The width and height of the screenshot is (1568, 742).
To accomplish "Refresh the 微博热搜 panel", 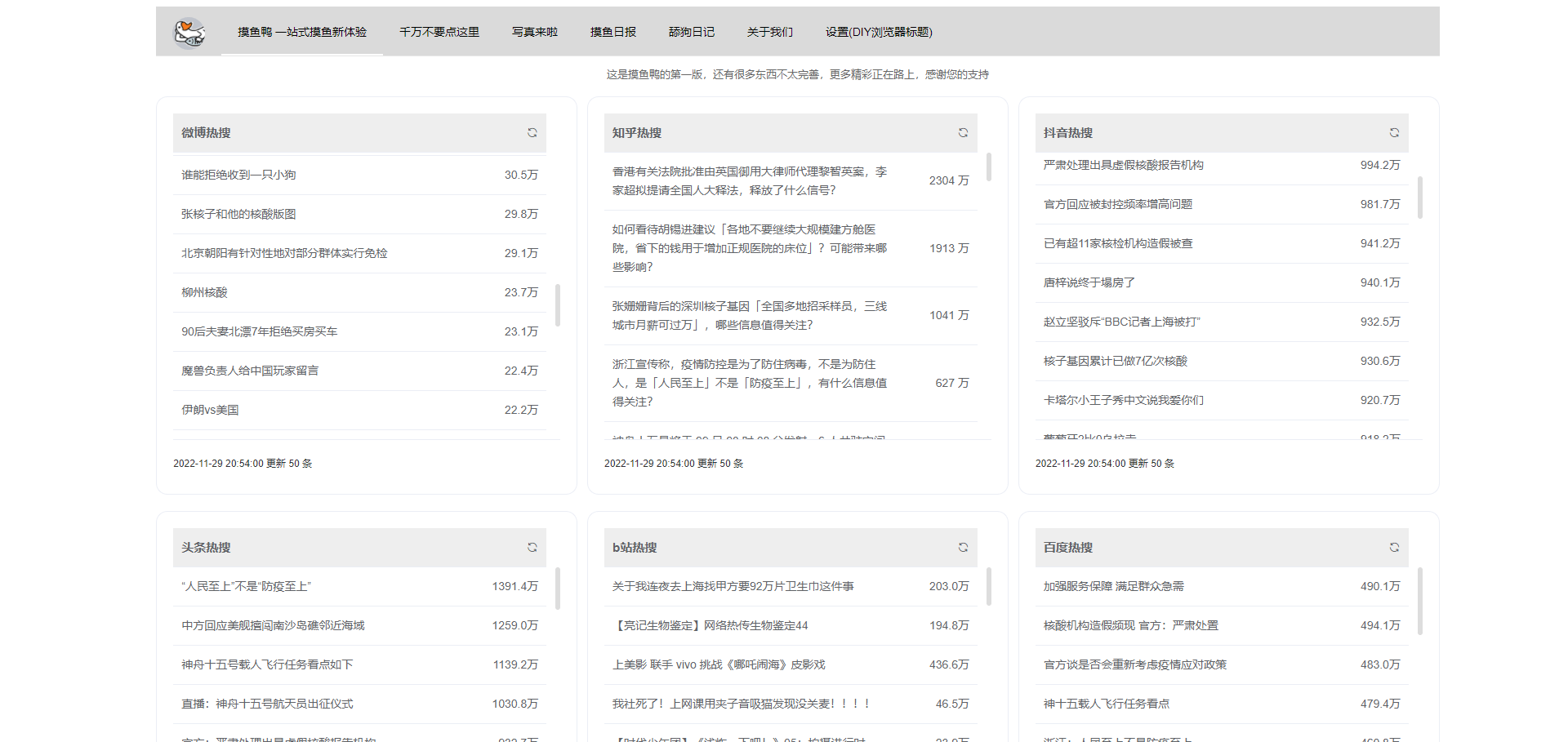I will pos(532,132).
